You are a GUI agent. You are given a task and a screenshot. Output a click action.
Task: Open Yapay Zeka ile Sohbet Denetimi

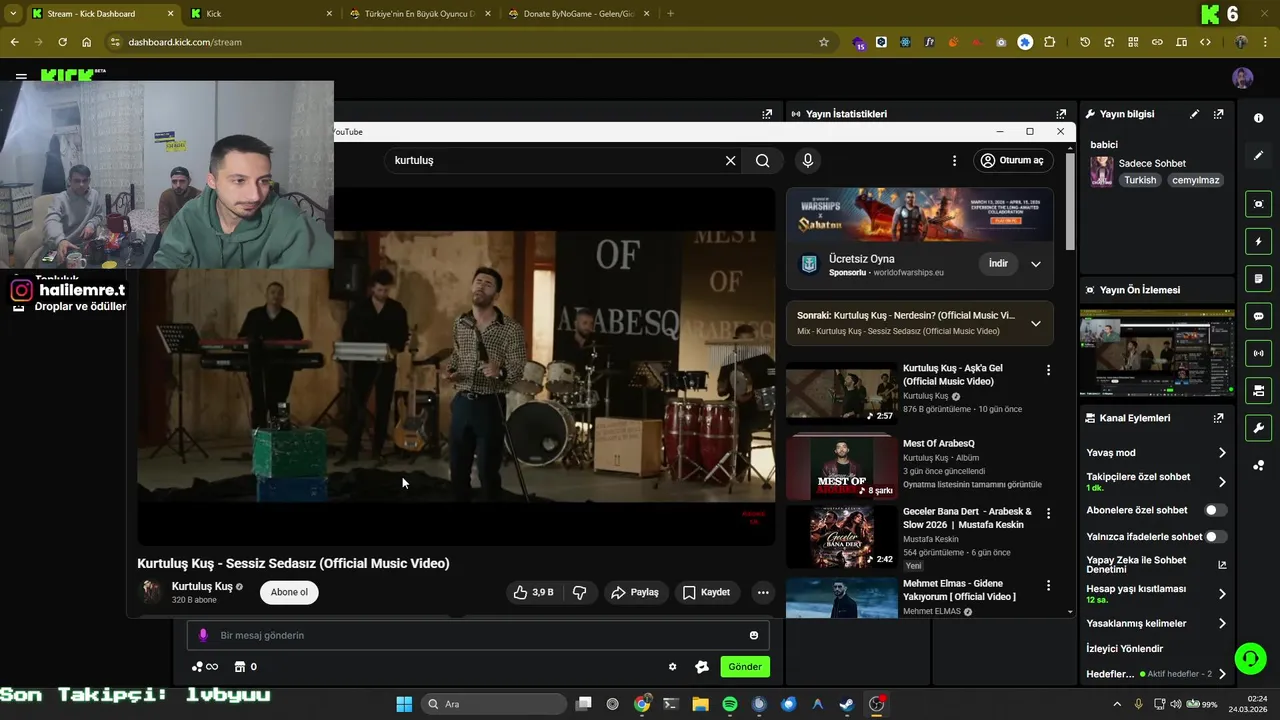pyautogui.click(x=1156, y=565)
